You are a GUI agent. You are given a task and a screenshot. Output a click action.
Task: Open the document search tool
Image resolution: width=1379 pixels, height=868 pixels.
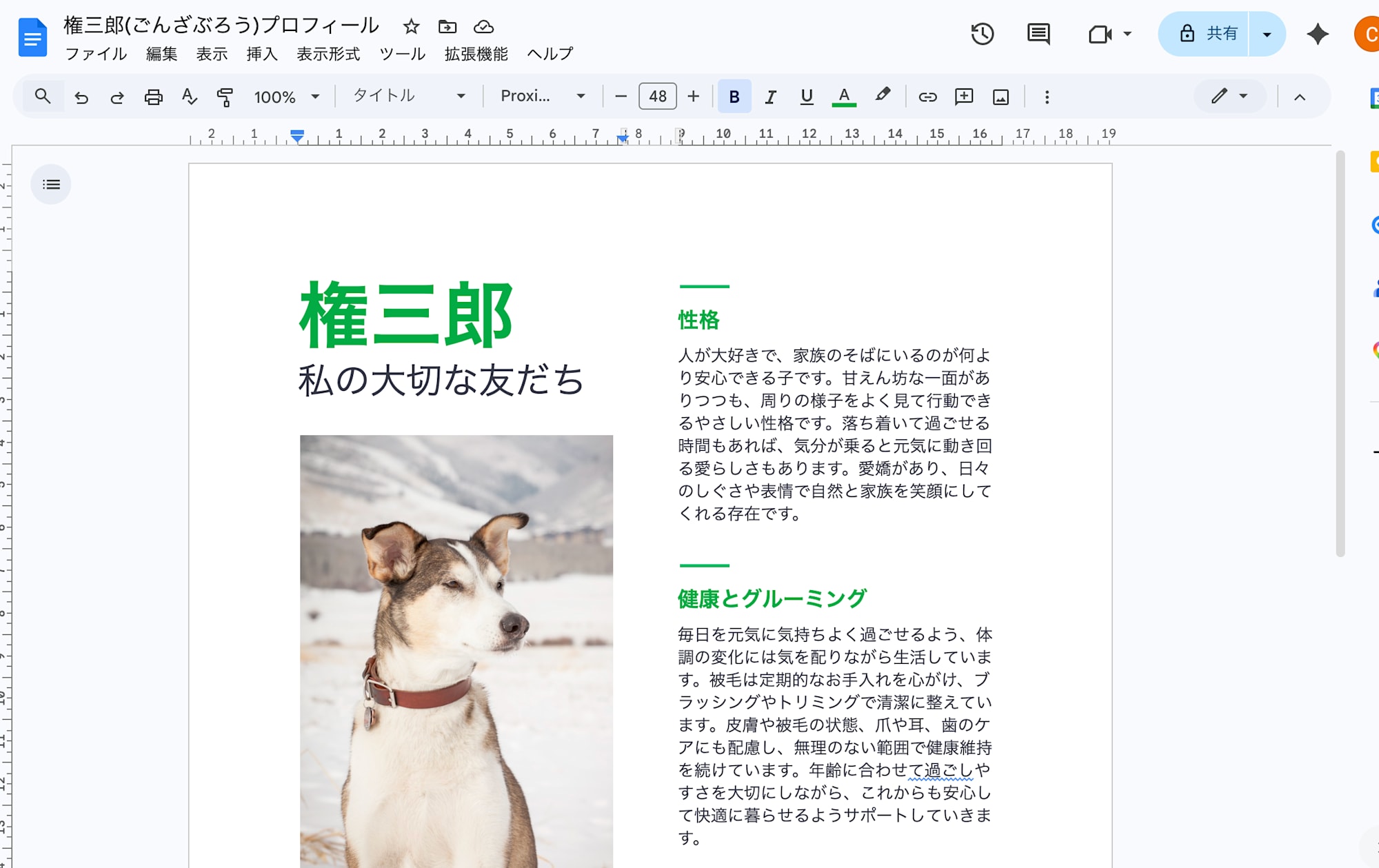coord(42,97)
